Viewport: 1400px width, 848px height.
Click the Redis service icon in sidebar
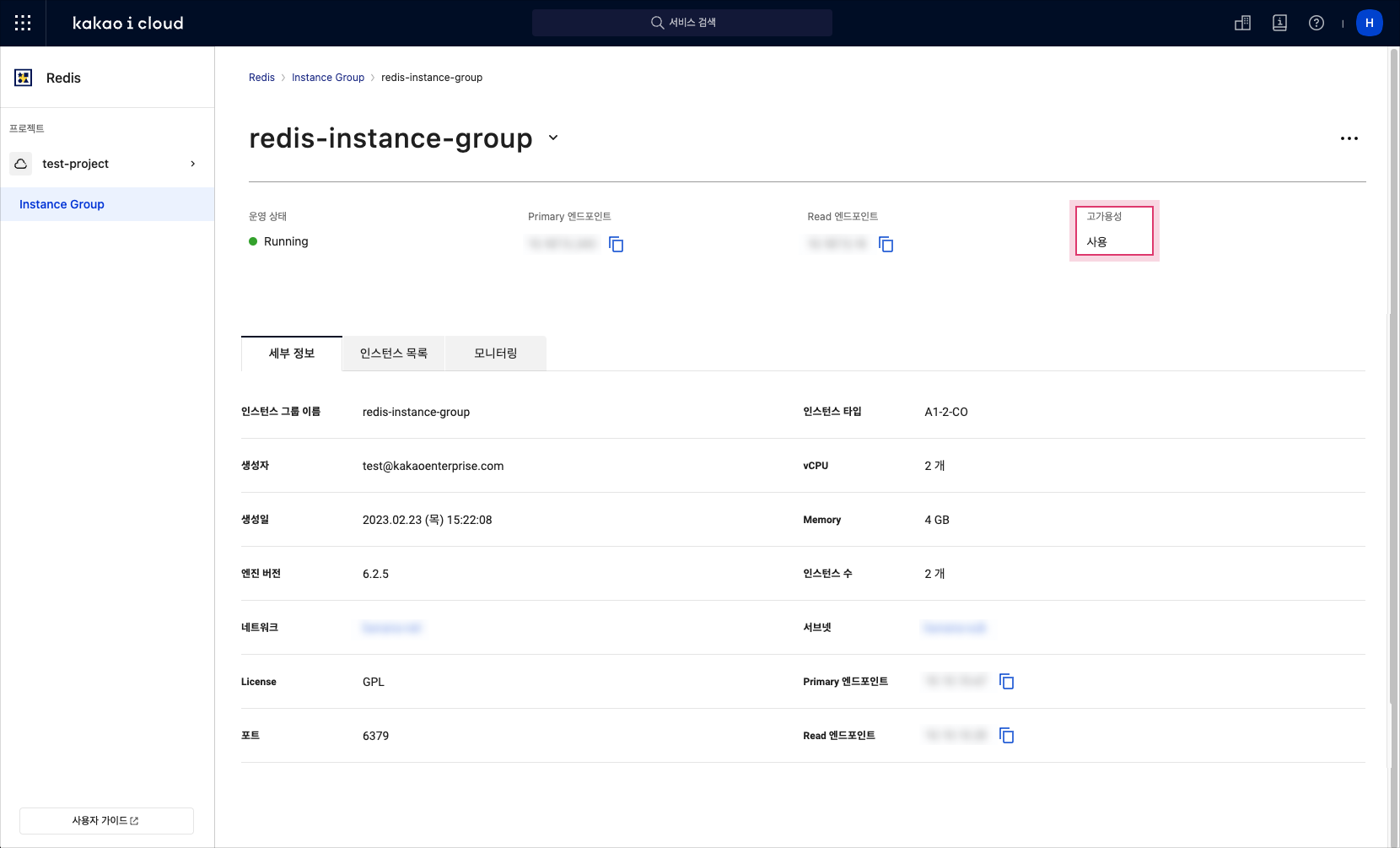tap(24, 78)
